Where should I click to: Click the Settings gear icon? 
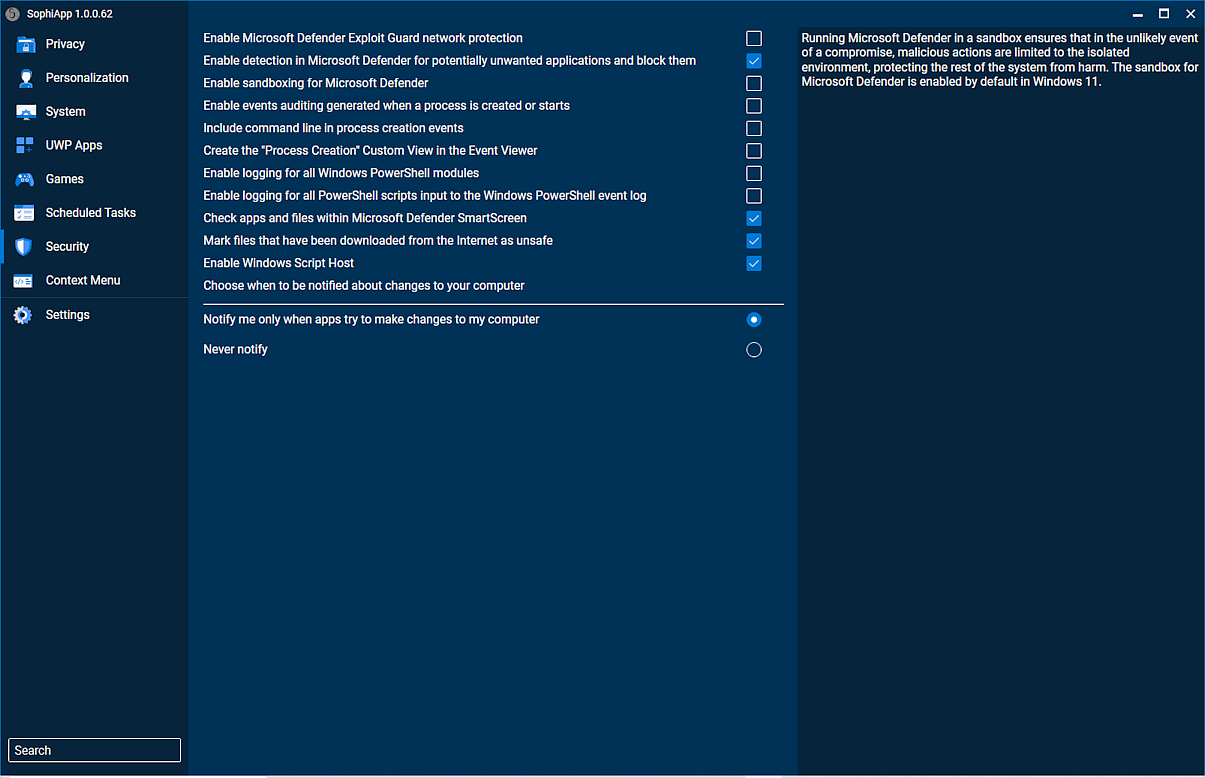[x=23, y=315]
